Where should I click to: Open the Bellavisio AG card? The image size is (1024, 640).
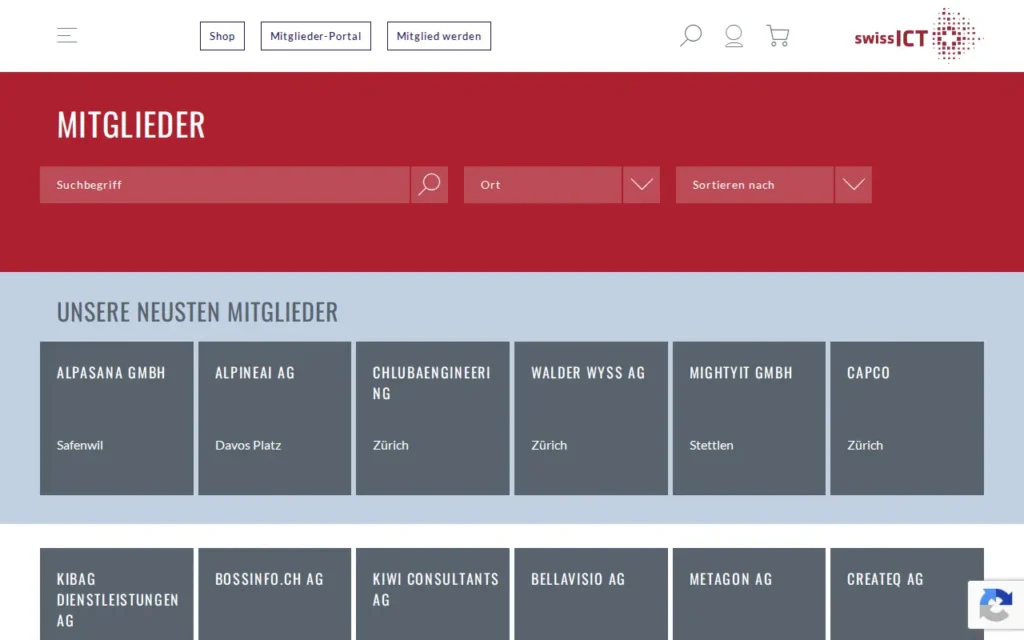coord(591,594)
